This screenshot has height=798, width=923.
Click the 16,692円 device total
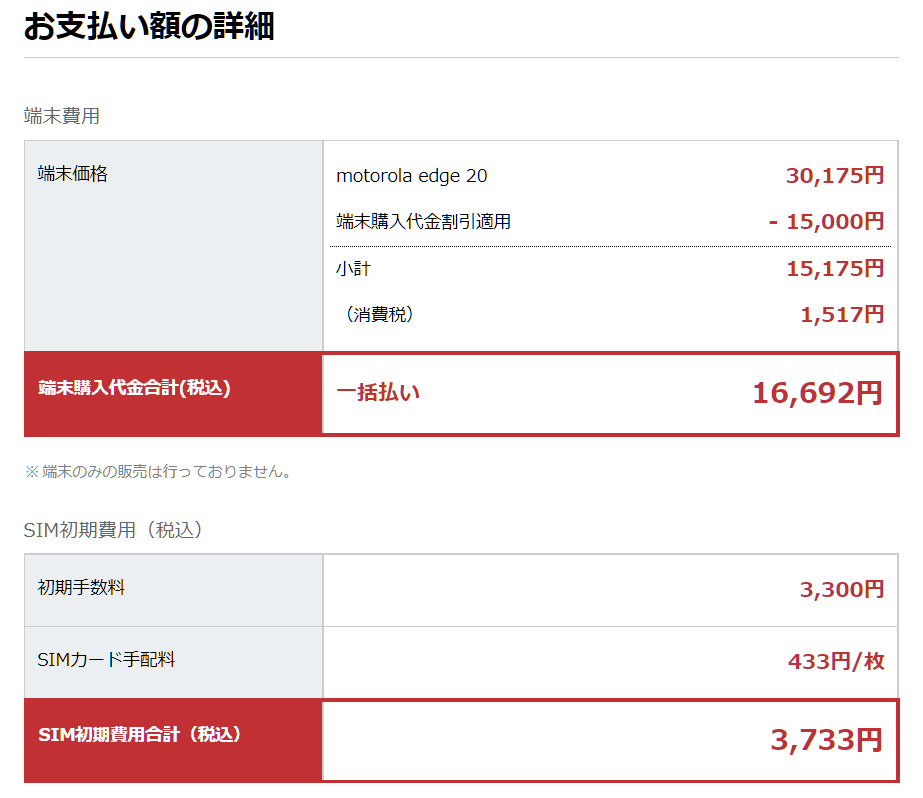click(x=817, y=393)
